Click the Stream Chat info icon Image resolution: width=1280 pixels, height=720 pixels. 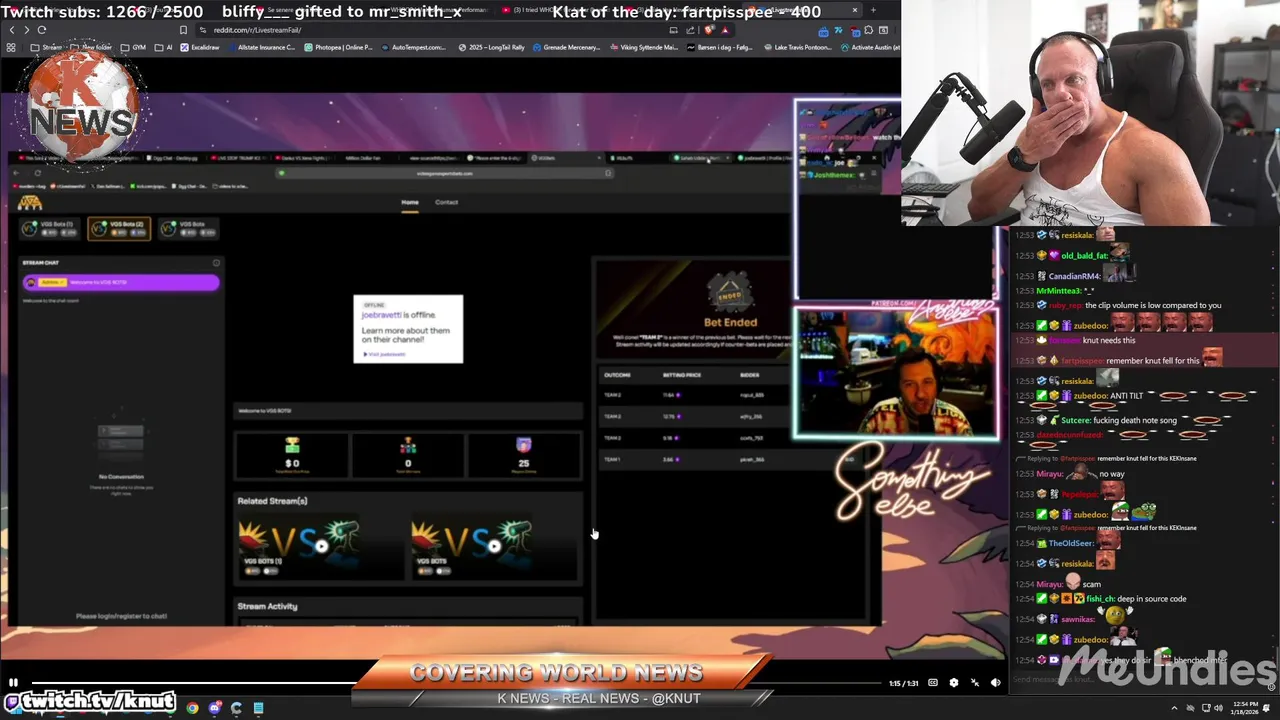coord(216,263)
